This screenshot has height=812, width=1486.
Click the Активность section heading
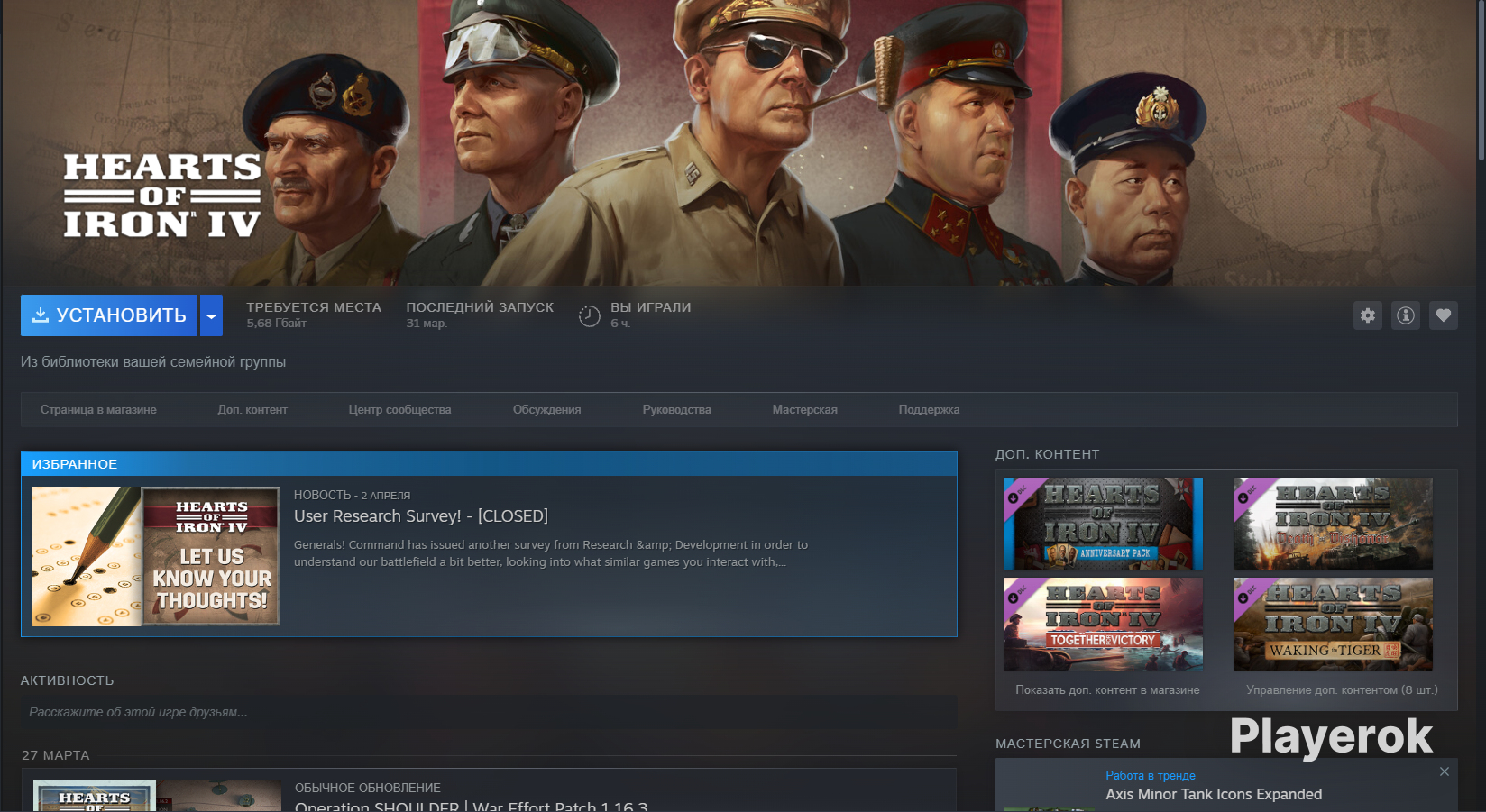pos(67,680)
